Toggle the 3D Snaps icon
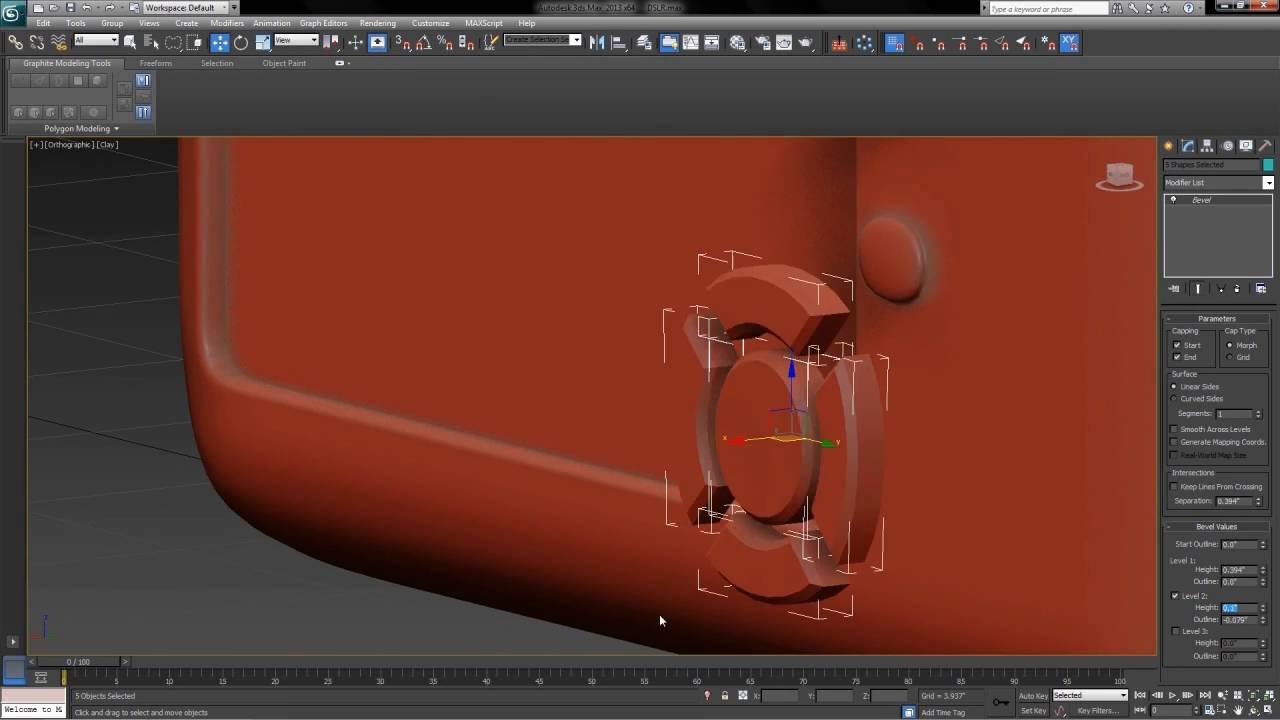1280x720 pixels. click(402, 42)
